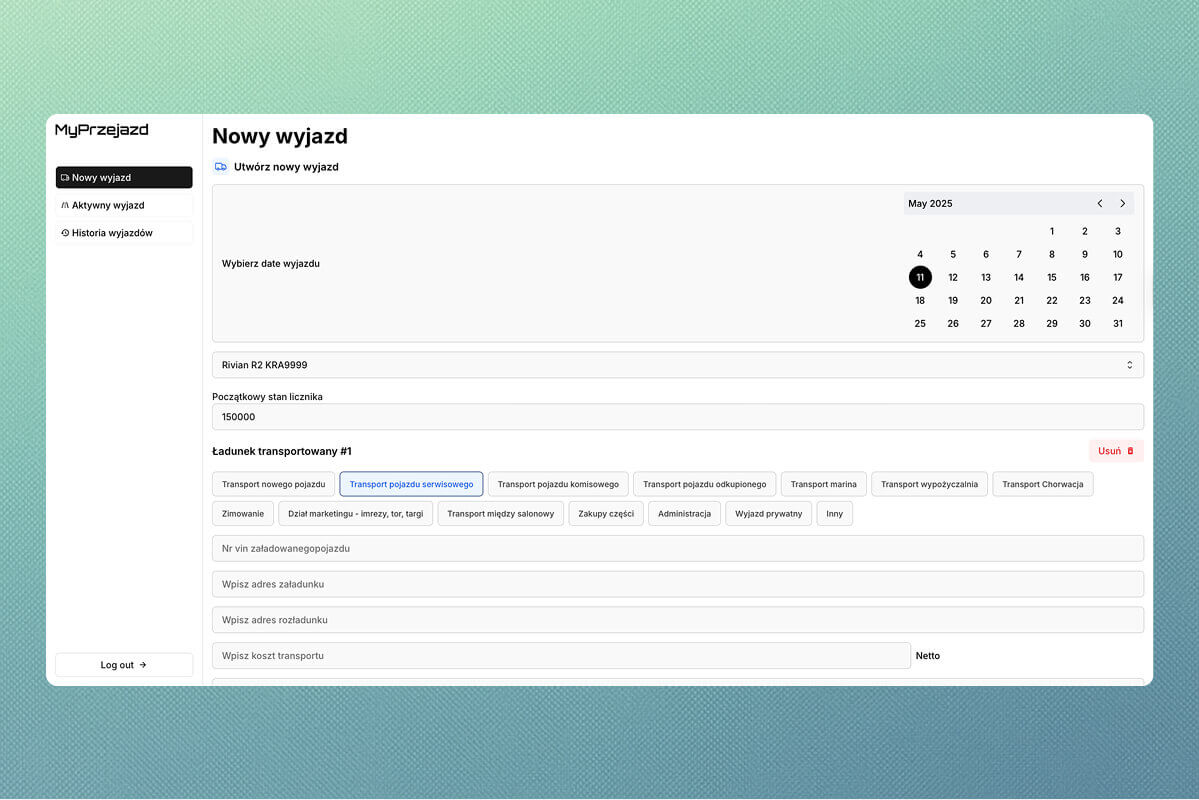Viewport: 1199px width, 800px height.
Task: Open Historia wyjazdów in the sidebar
Action: [124, 233]
